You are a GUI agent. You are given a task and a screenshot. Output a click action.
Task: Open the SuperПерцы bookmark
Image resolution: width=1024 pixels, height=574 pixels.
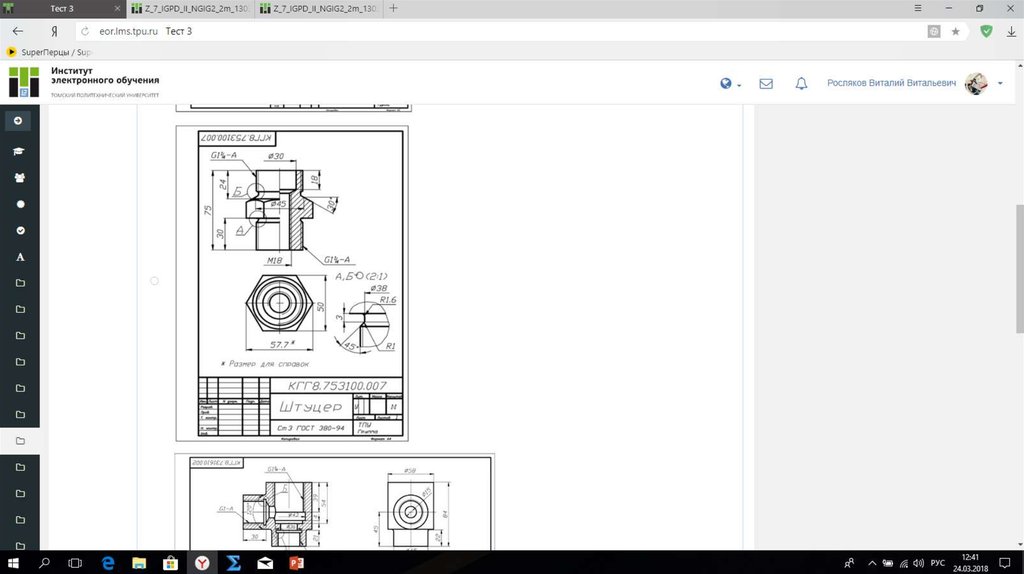click(49, 51)
